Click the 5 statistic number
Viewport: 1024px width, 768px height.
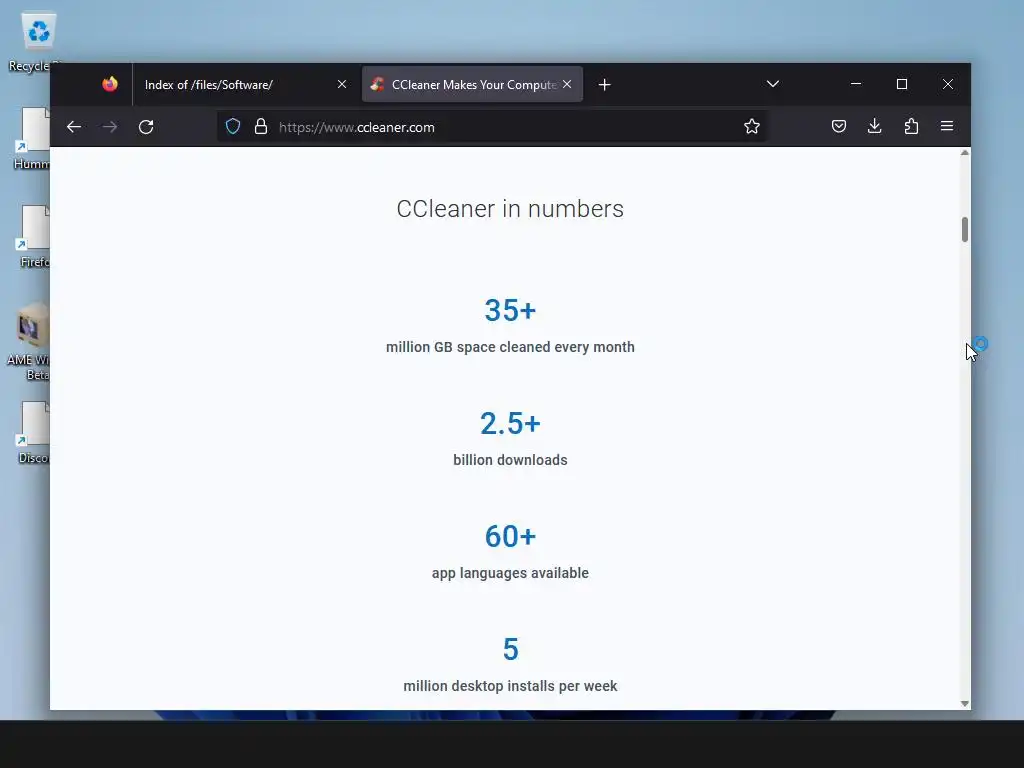(x=510, y=649)
